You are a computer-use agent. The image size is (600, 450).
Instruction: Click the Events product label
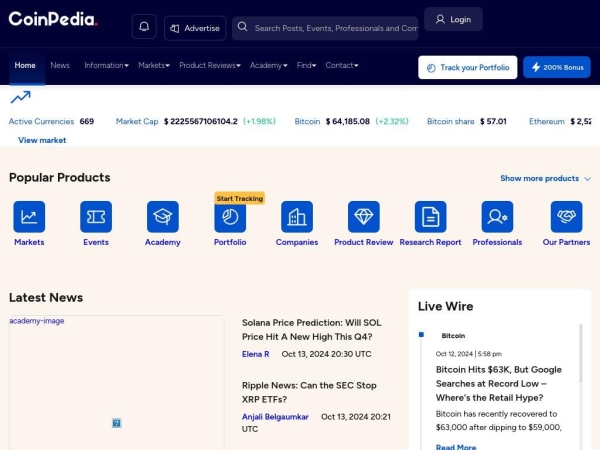click(96, 242)
